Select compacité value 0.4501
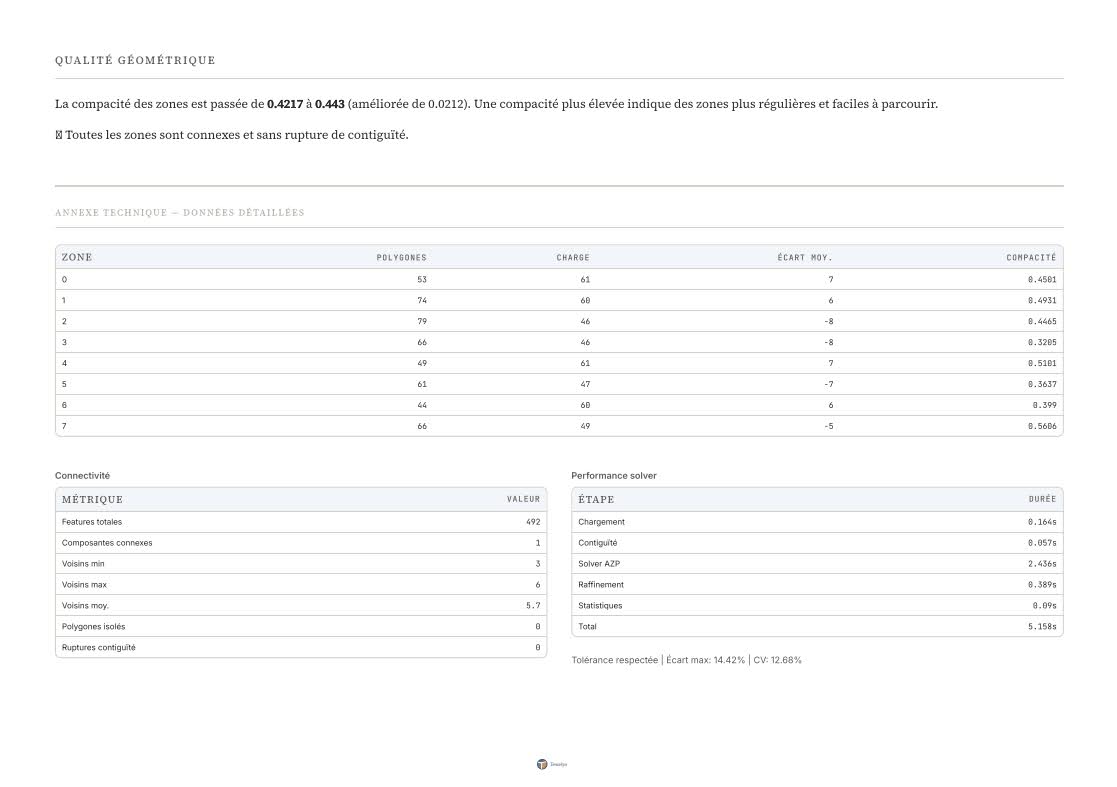The width and height of the screenshot is (1117, 787). pyautogui.click(x=1042, y=280)
